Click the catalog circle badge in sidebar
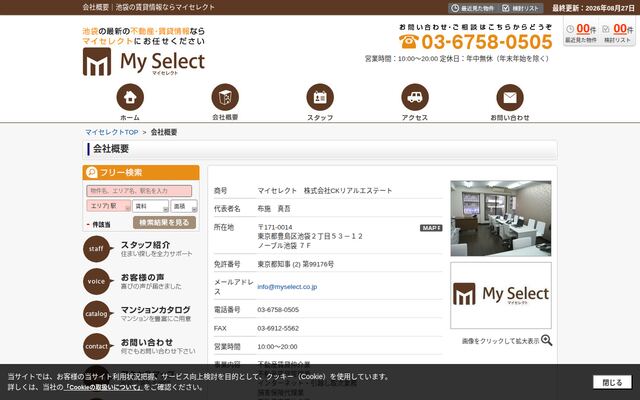This screenshot has height=400, width=640. coord(97,314)
